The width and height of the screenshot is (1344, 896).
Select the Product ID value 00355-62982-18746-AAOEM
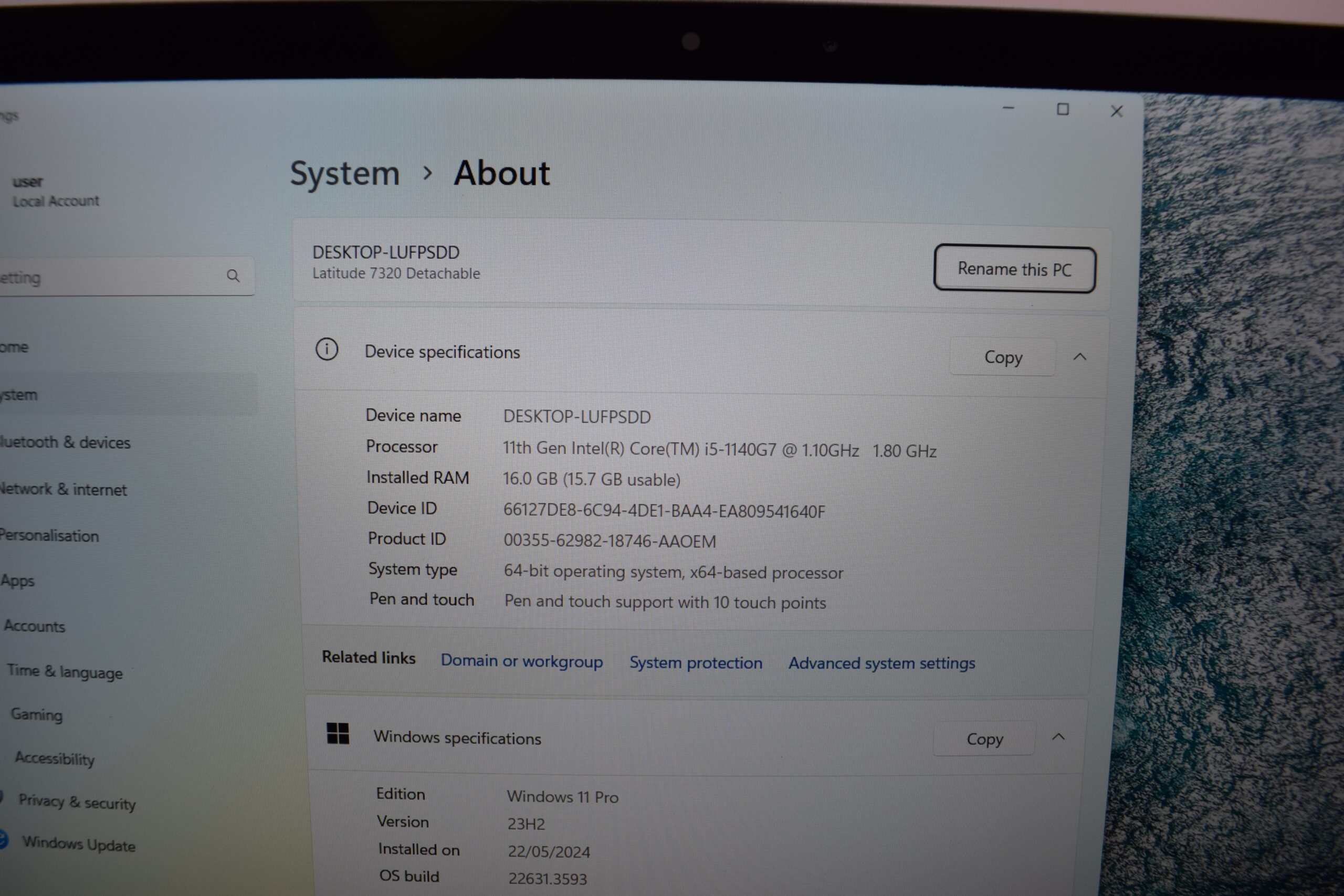(610, 541)
